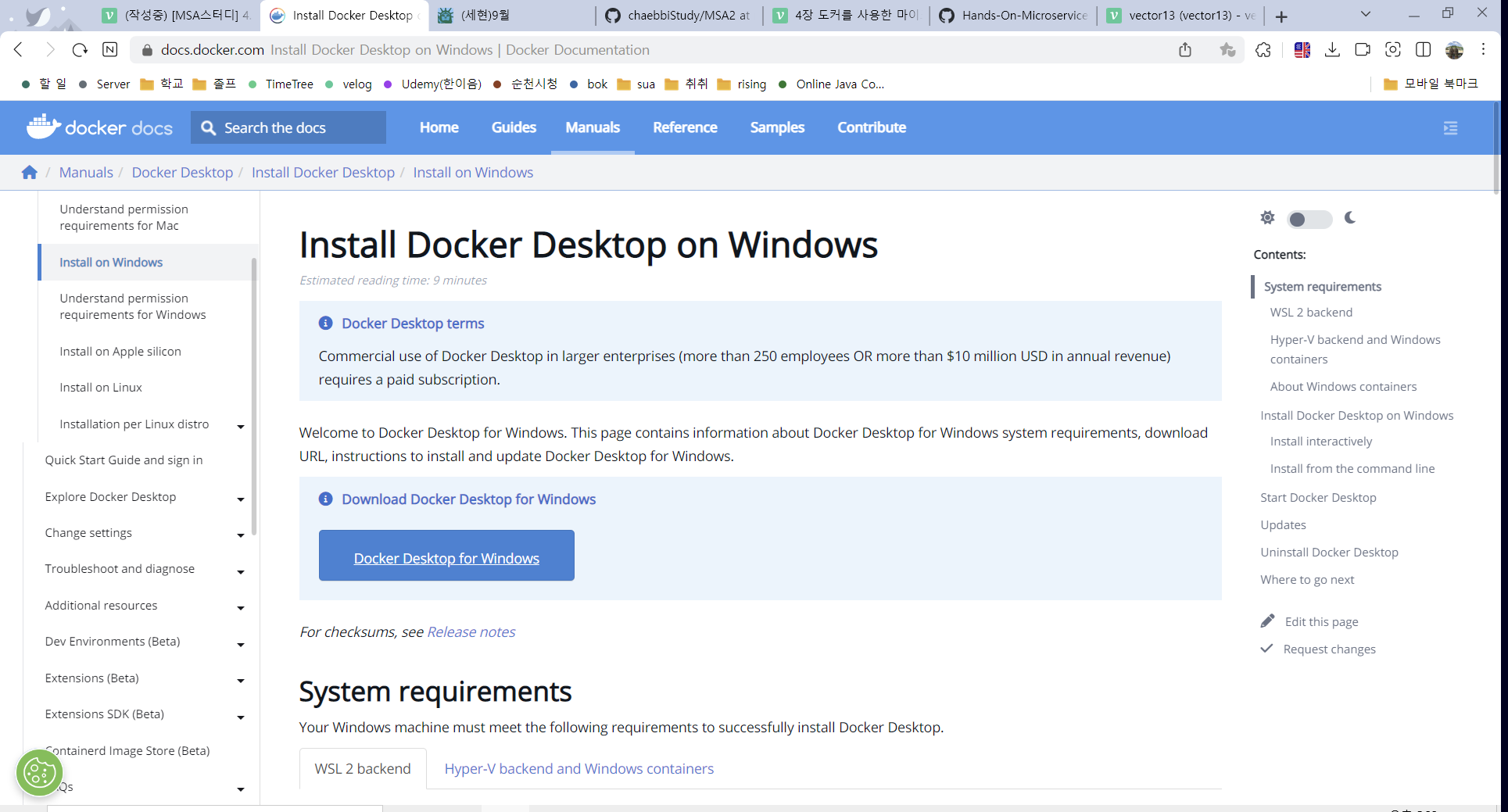Open the Guides menu item
Screen dimensions: 1508x812
pos(514,127)
